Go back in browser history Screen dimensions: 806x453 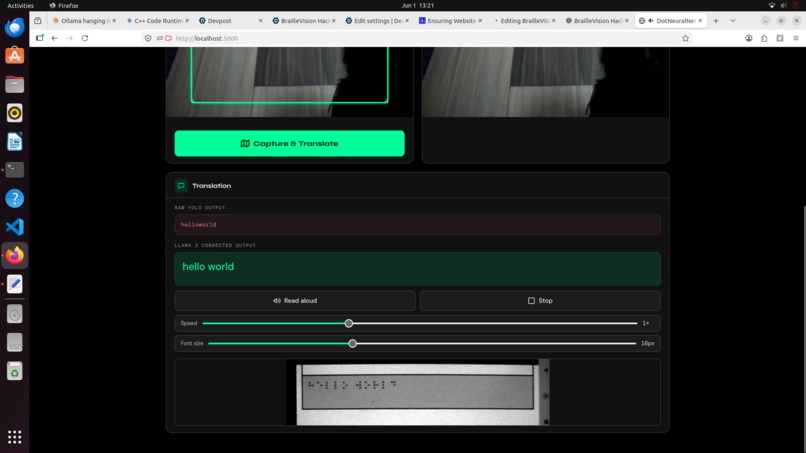(x=54, y=38)
